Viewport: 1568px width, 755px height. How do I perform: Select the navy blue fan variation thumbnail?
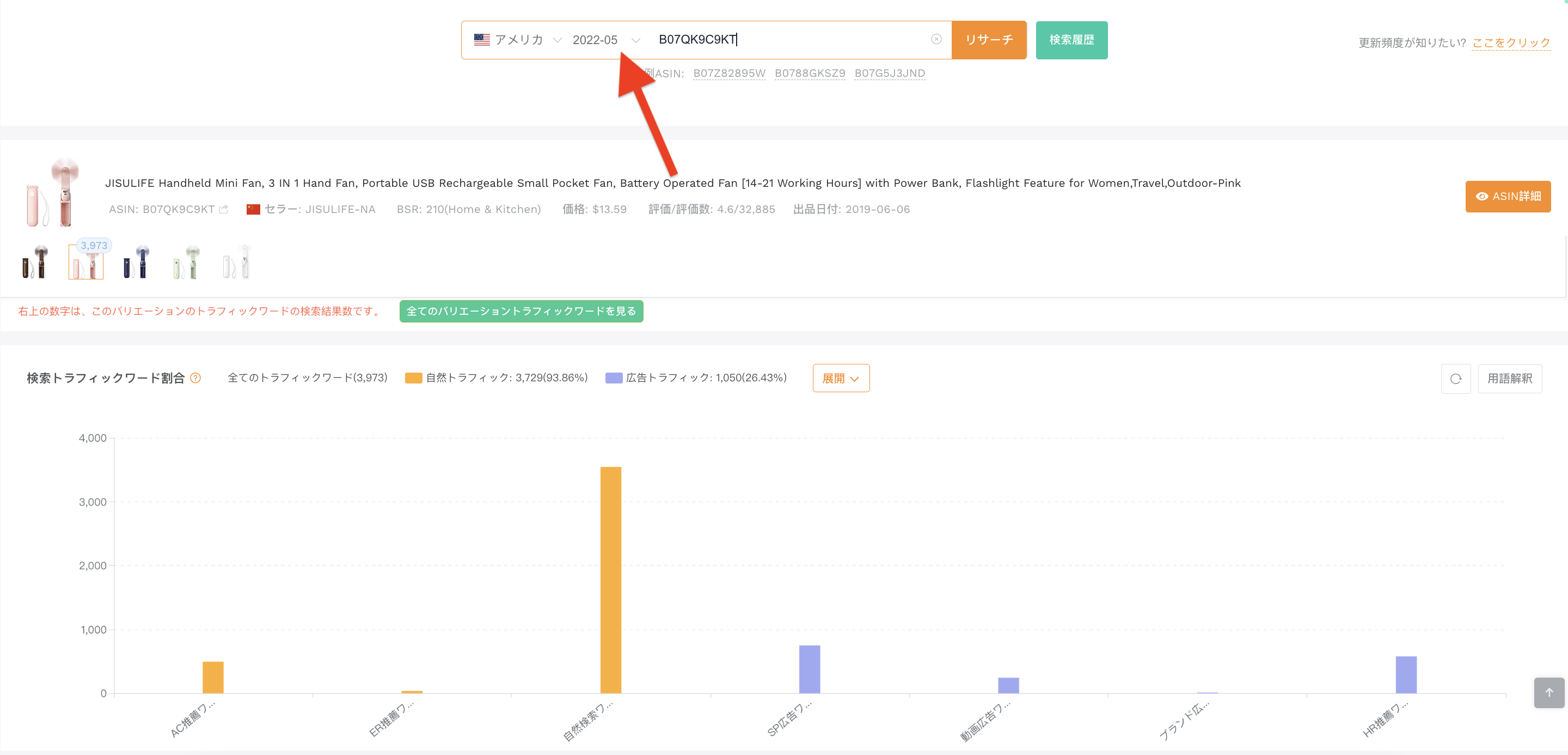tap(136, 262)
